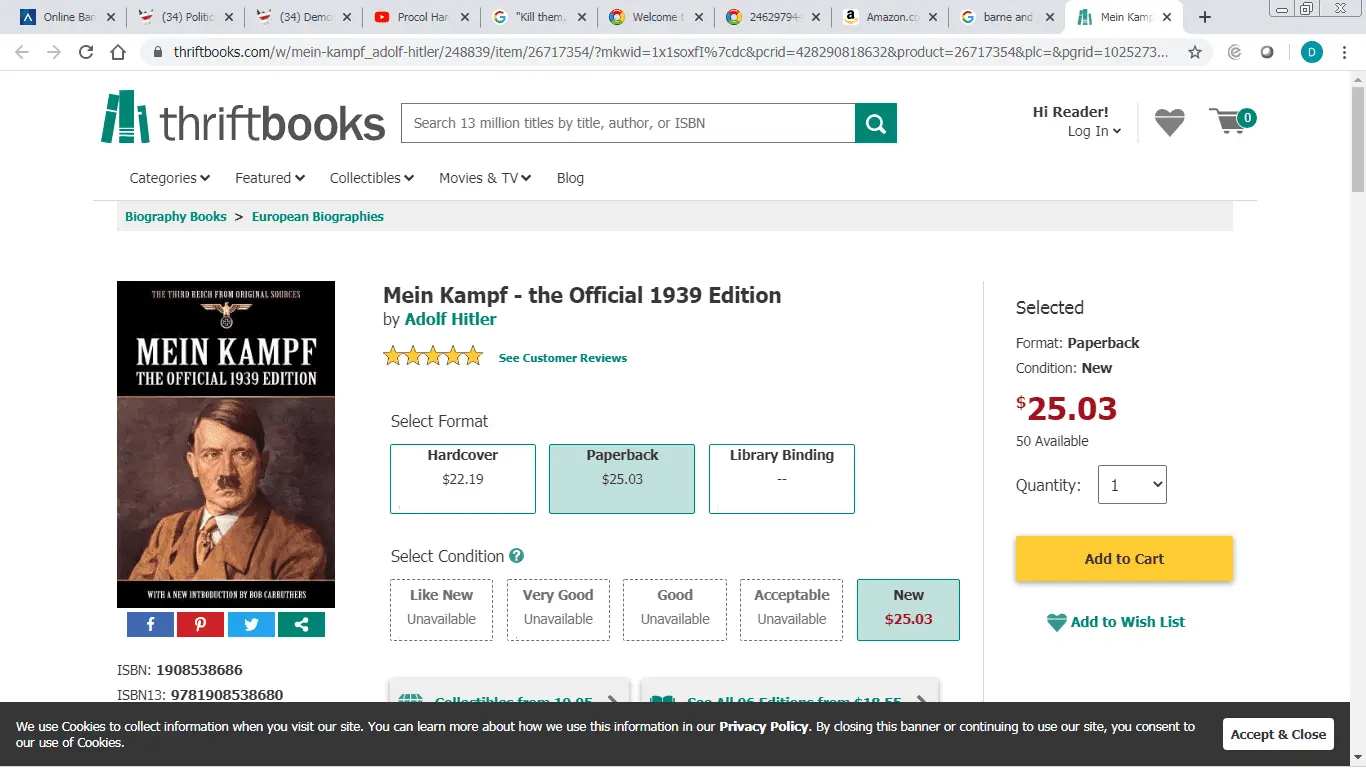This screenshot has width=1366, height=768.
Task: Share the book on Pinterest
Action: [x=200, y=624]
